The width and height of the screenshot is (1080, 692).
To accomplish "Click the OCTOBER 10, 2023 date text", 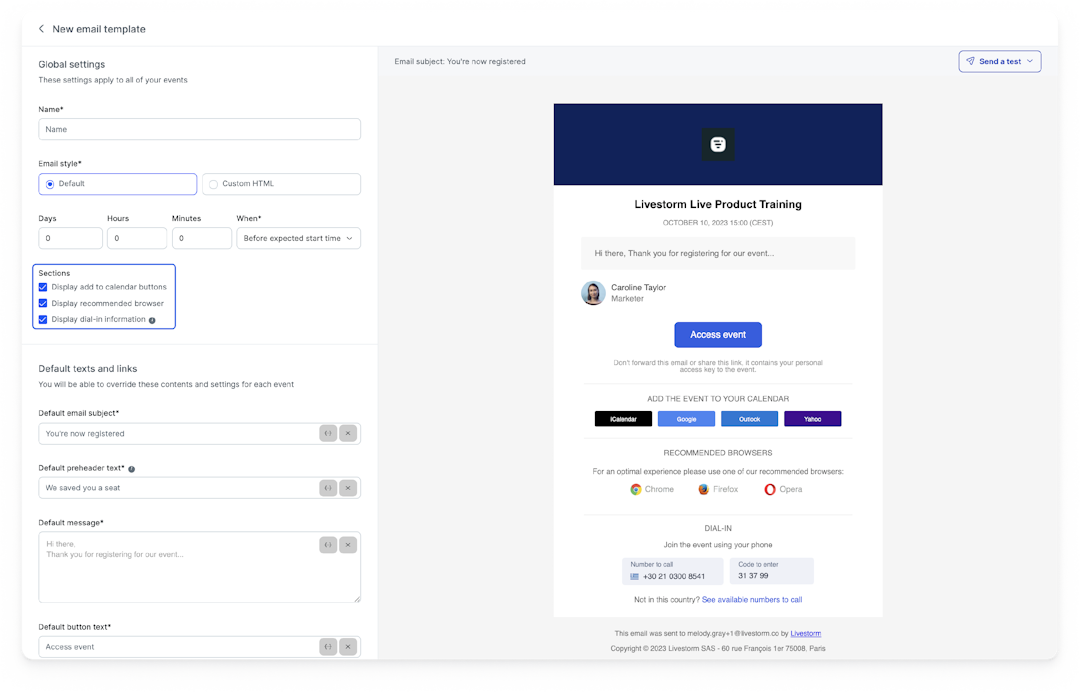I will click(x=718, y=223).
